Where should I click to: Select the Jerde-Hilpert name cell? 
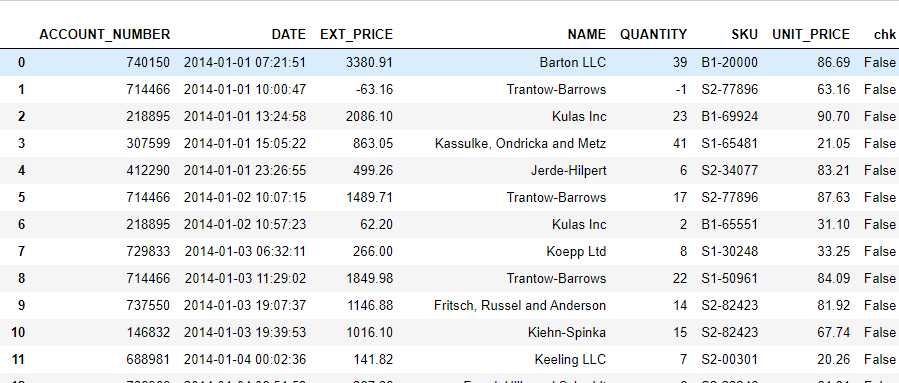[568, 170]
